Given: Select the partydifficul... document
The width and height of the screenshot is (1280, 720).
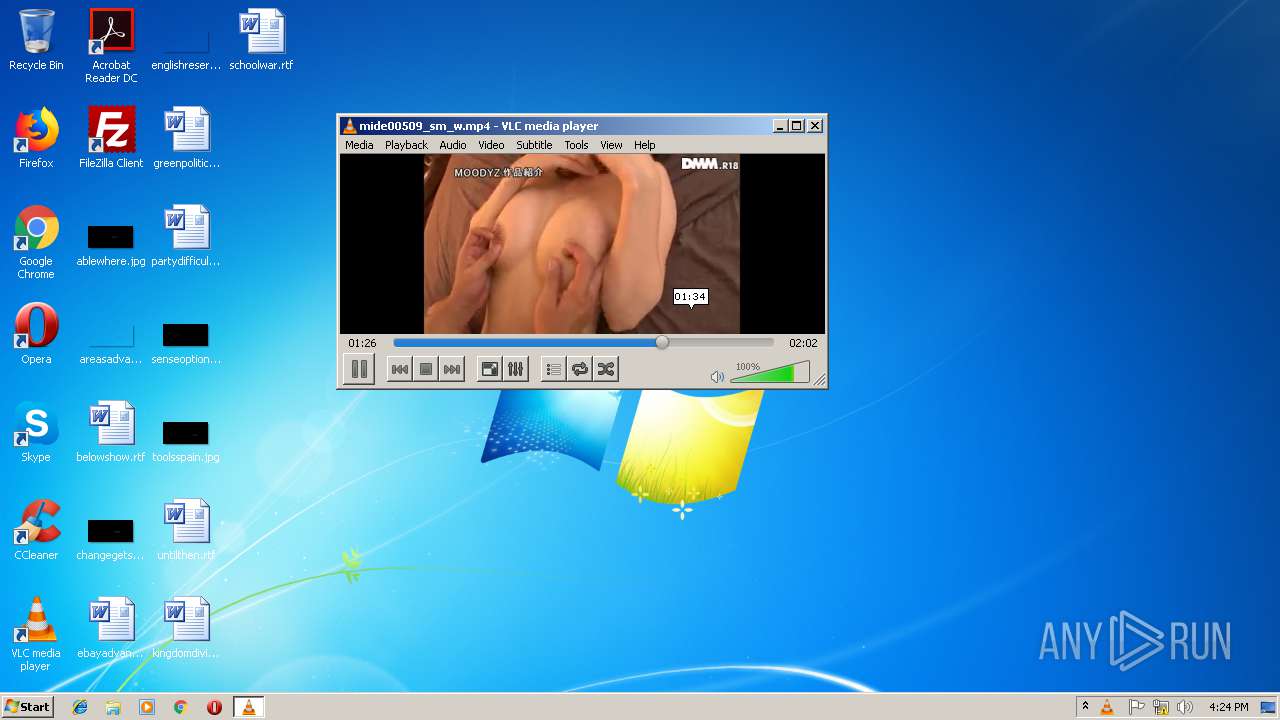Looking at the screenshot, I should (186, 236).
